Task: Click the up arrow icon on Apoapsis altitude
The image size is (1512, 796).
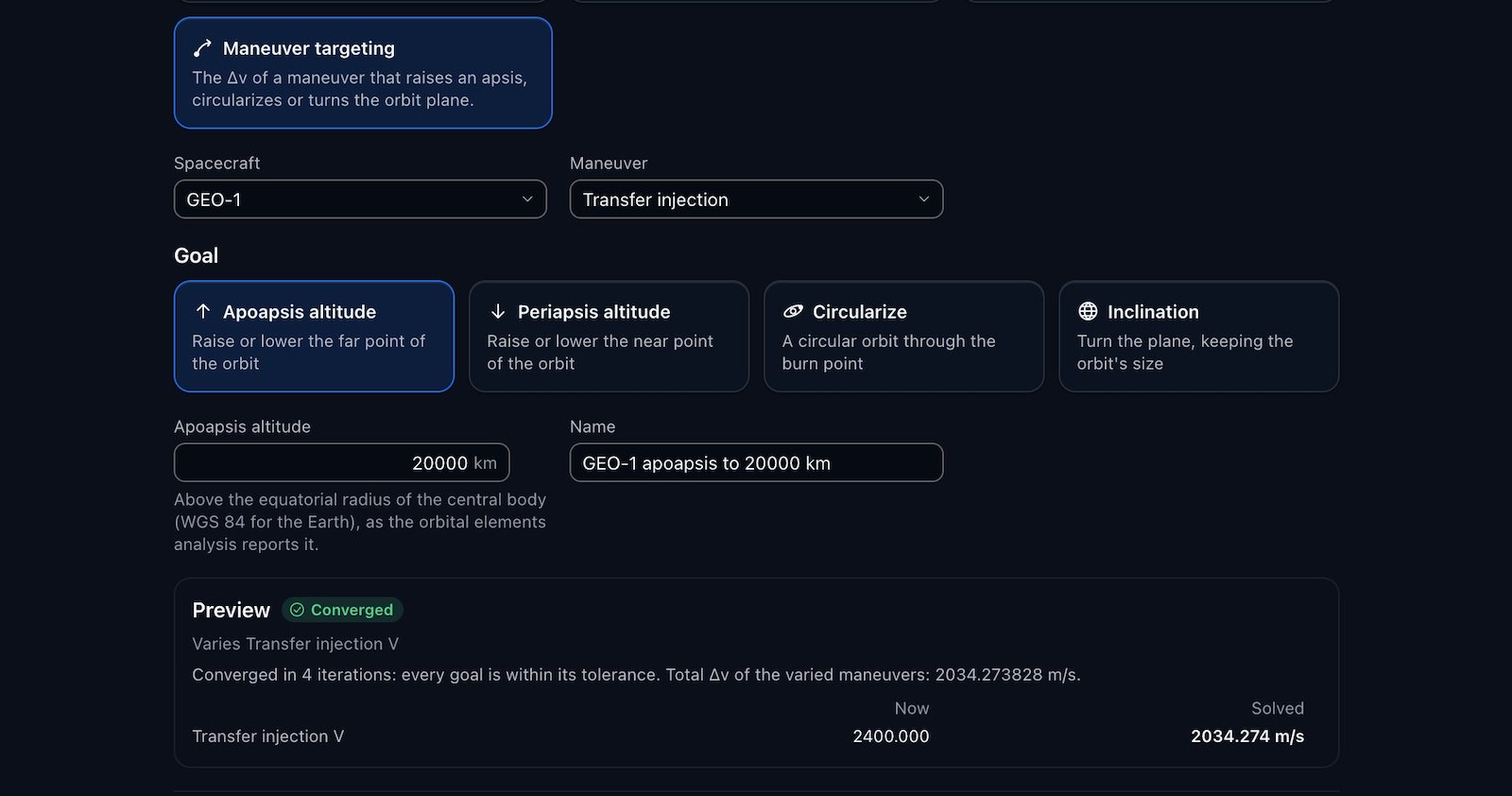Action: click(202, 311)
